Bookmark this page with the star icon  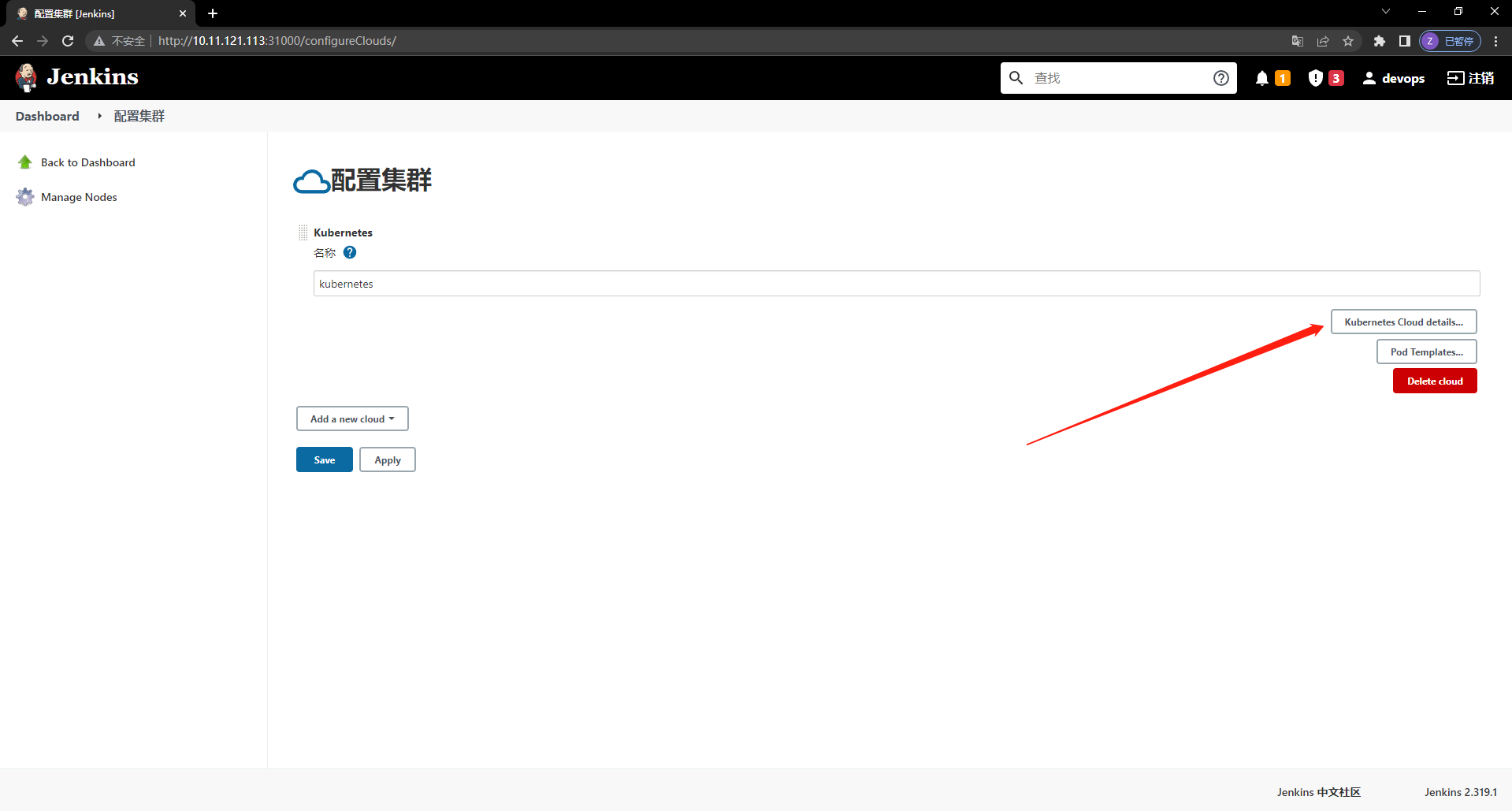coord(1348,41)
